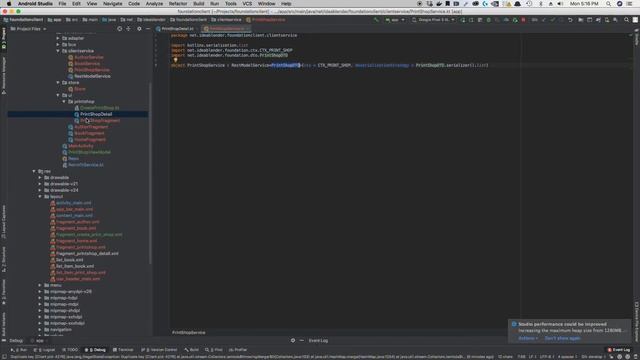Click the Search Everywhere magnifier in toolbar
The width and height of the screenshot is (640, 360).
point(627,20)
